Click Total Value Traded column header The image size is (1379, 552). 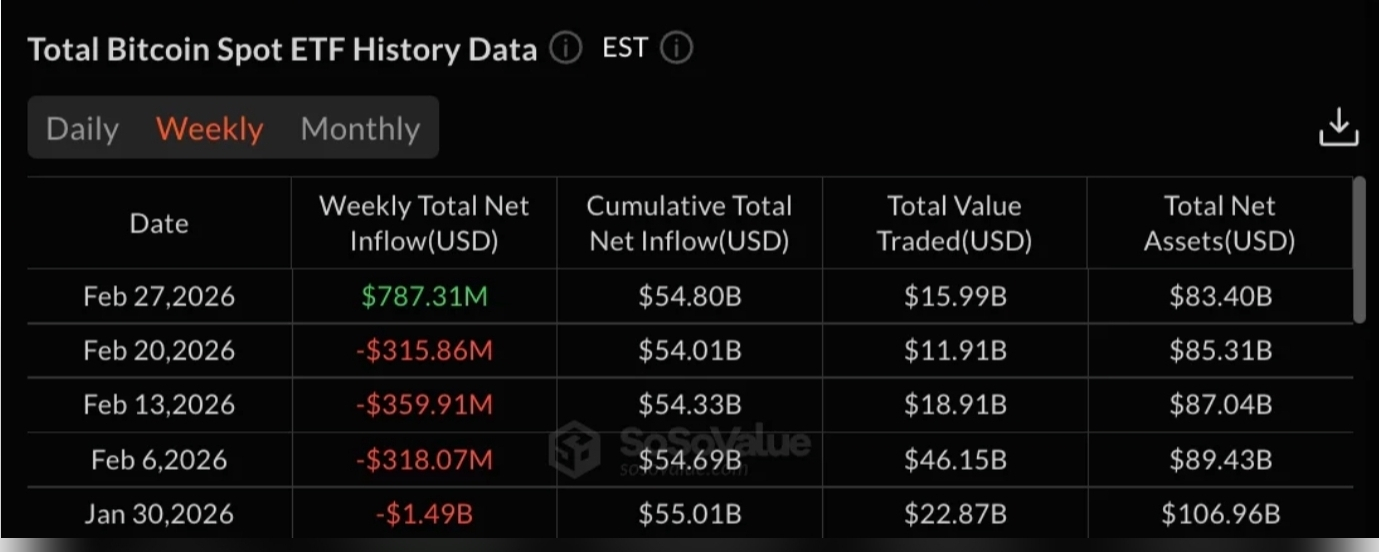pos(954,223)
